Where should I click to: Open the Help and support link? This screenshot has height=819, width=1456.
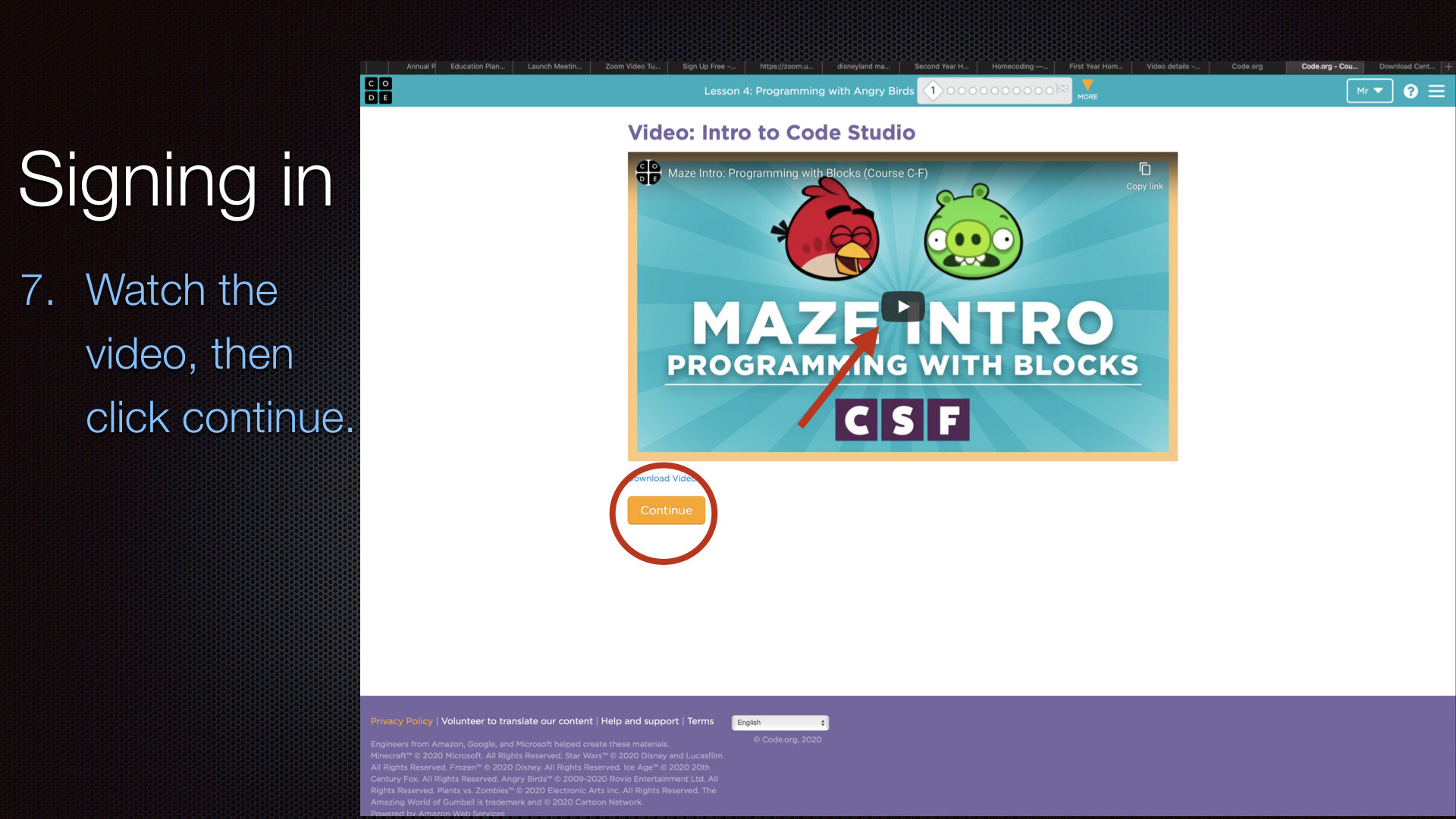coord(639,721)
